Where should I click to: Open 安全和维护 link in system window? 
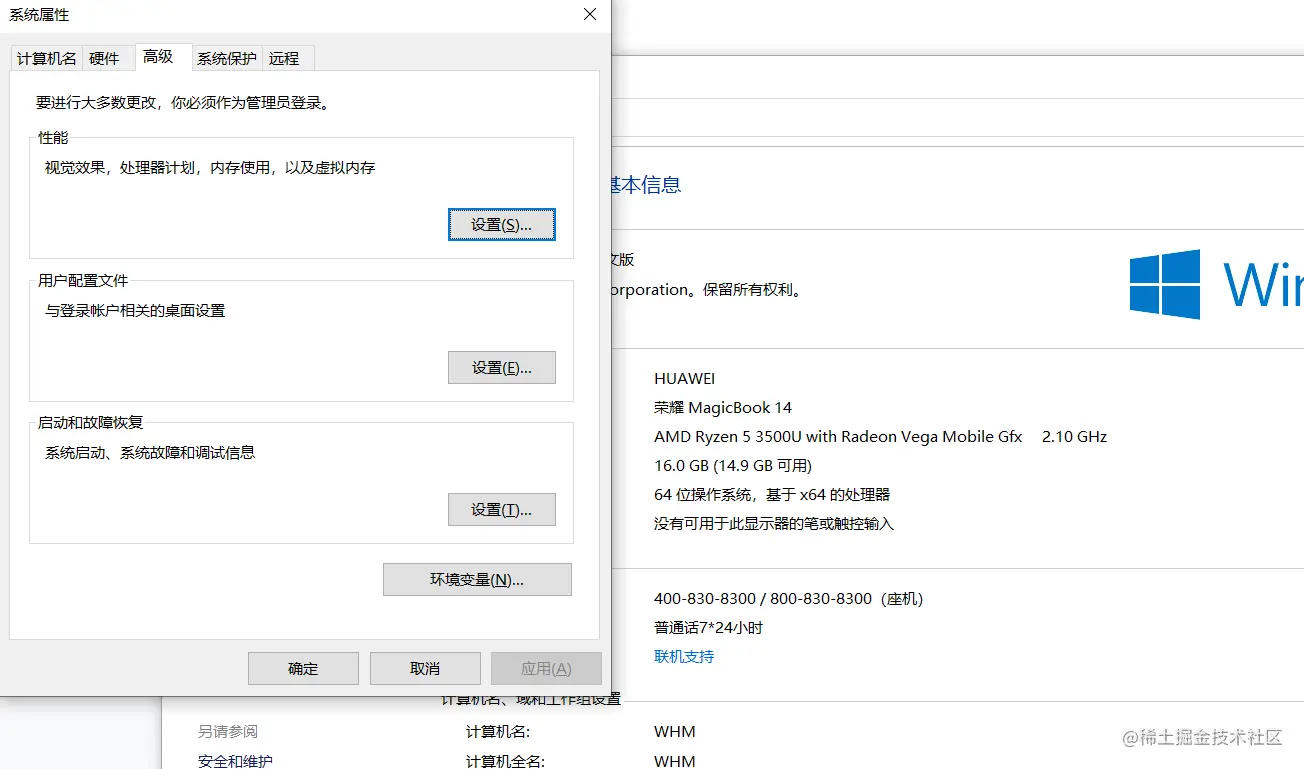pos(235,761)
